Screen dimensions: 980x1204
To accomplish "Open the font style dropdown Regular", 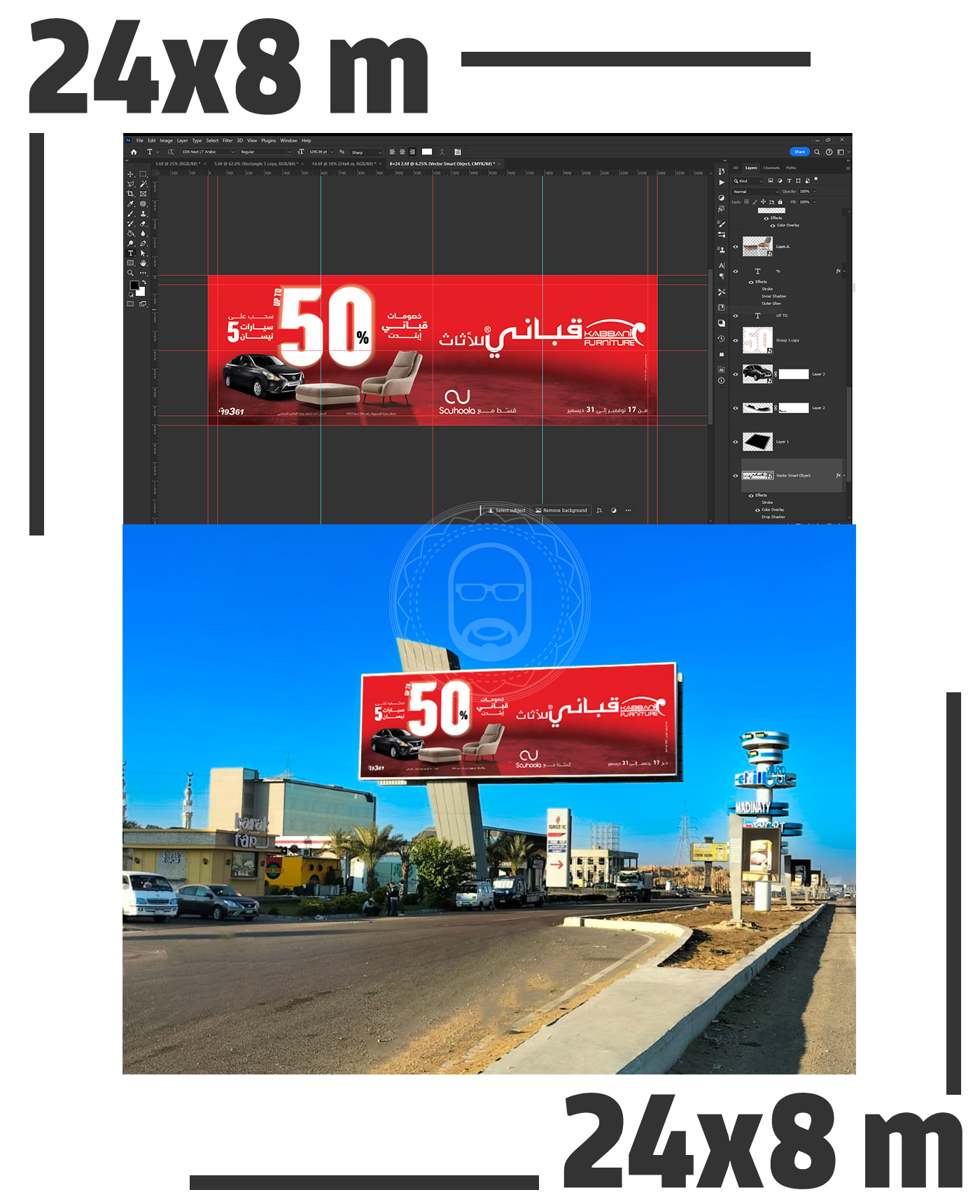I will pos(265,152).
